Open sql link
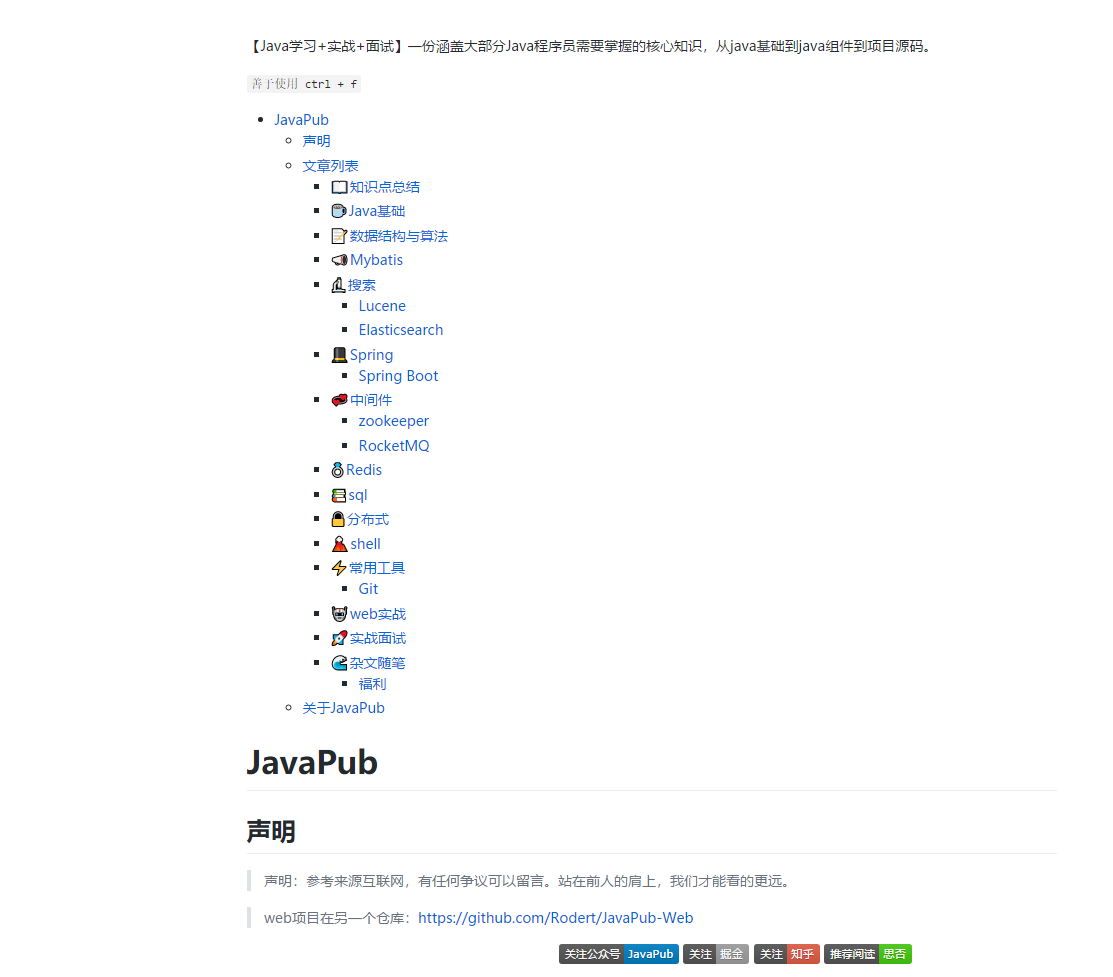The width and height of the screenshot is (1113, 977). pyautogui.click(x=358, y=495)
